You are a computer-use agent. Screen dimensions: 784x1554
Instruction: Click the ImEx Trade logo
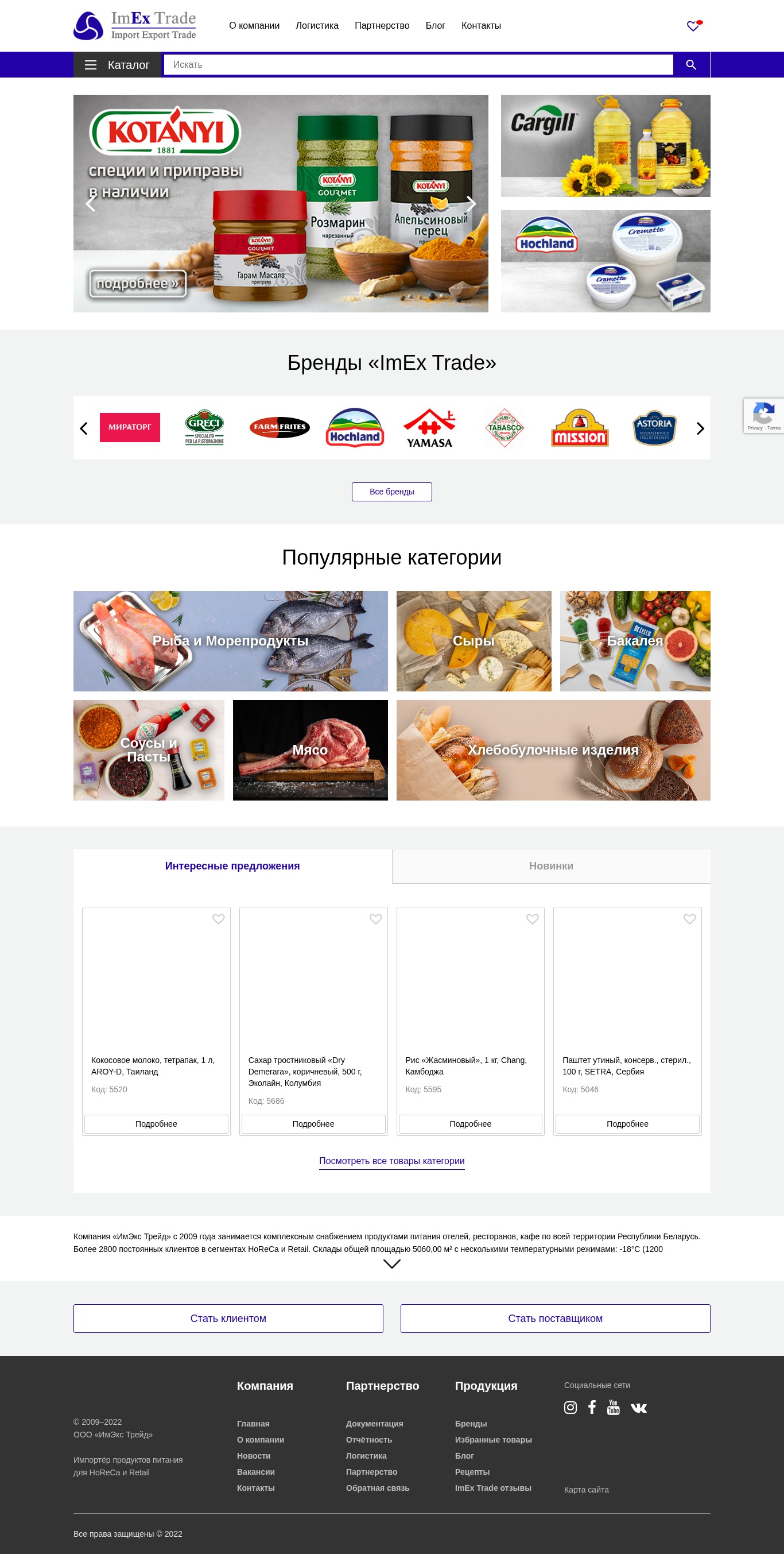click(134, 26)
